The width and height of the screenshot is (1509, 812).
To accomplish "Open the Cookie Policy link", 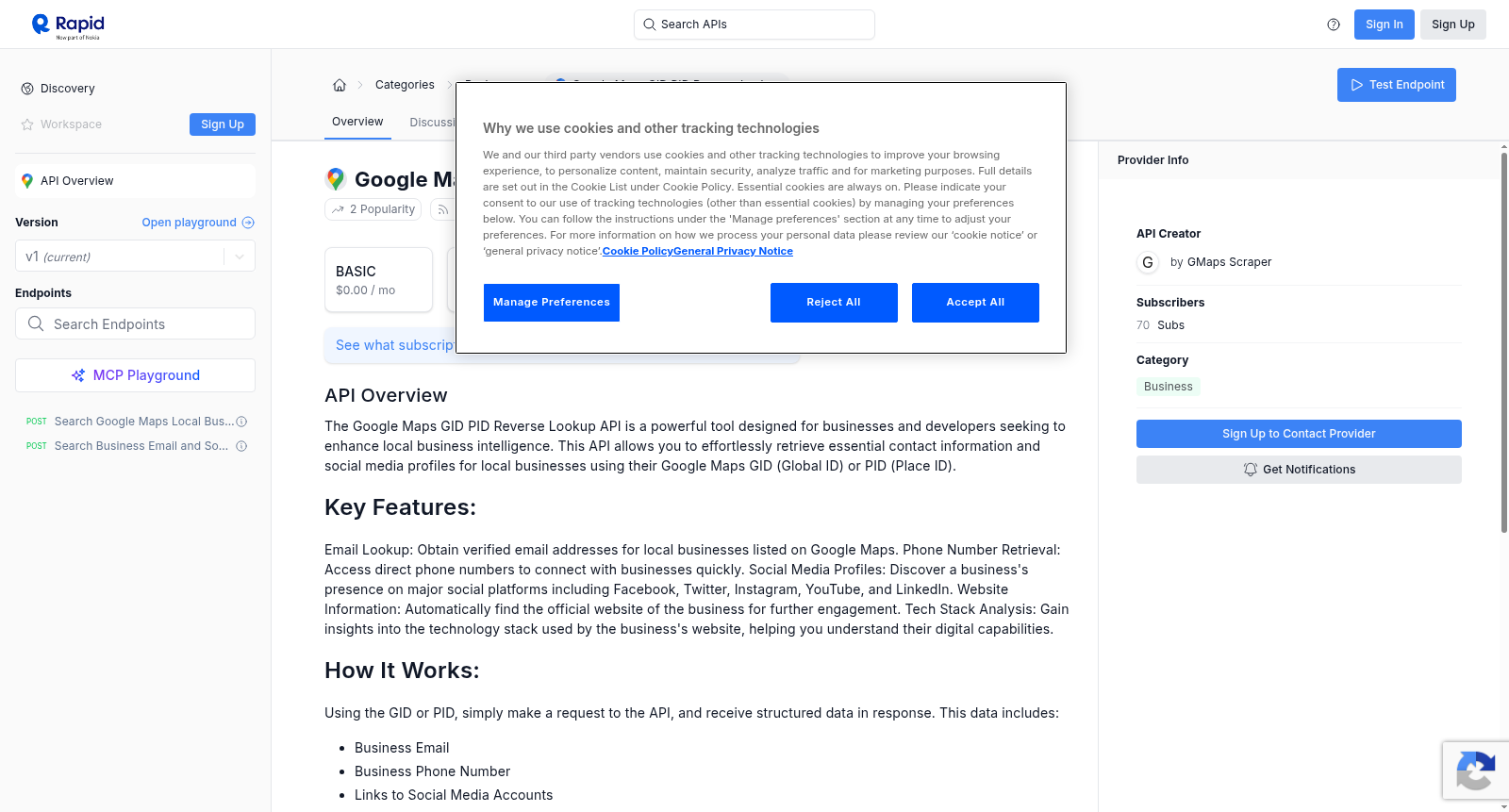I will point(638,251).
